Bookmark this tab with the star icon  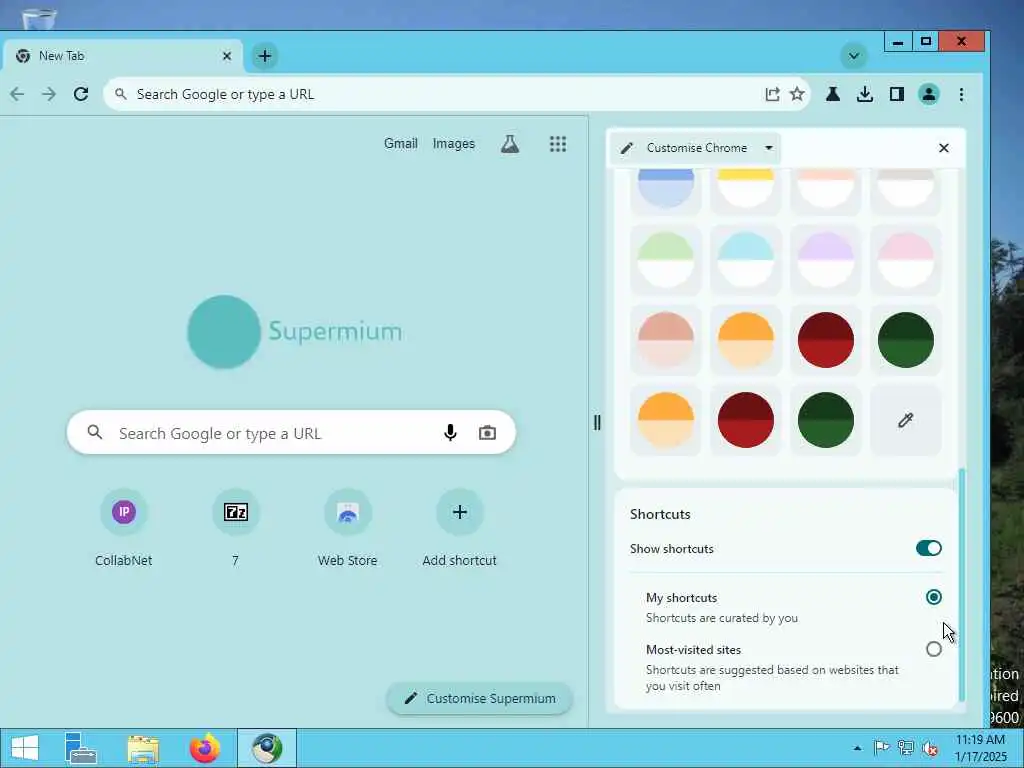click(797, 94)
